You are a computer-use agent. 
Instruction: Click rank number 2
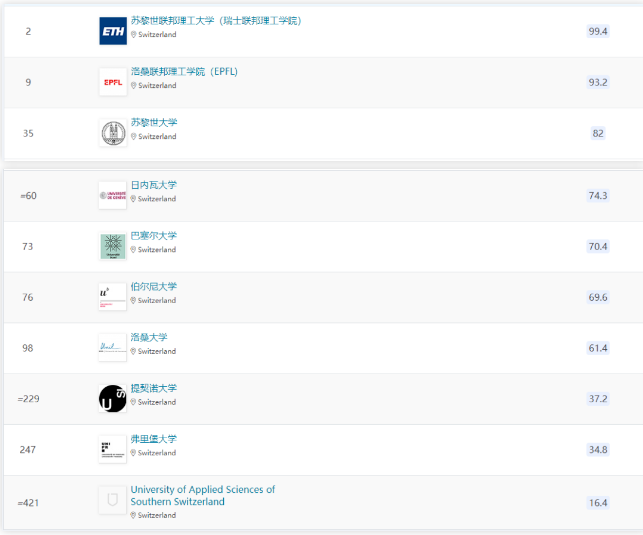[x=28, y=31]
